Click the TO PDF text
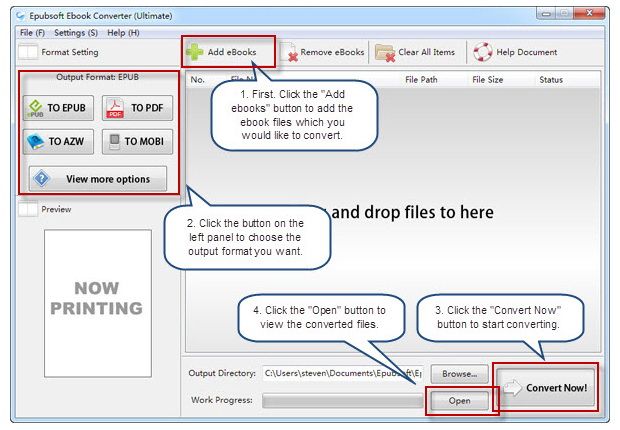 point(147,108)
